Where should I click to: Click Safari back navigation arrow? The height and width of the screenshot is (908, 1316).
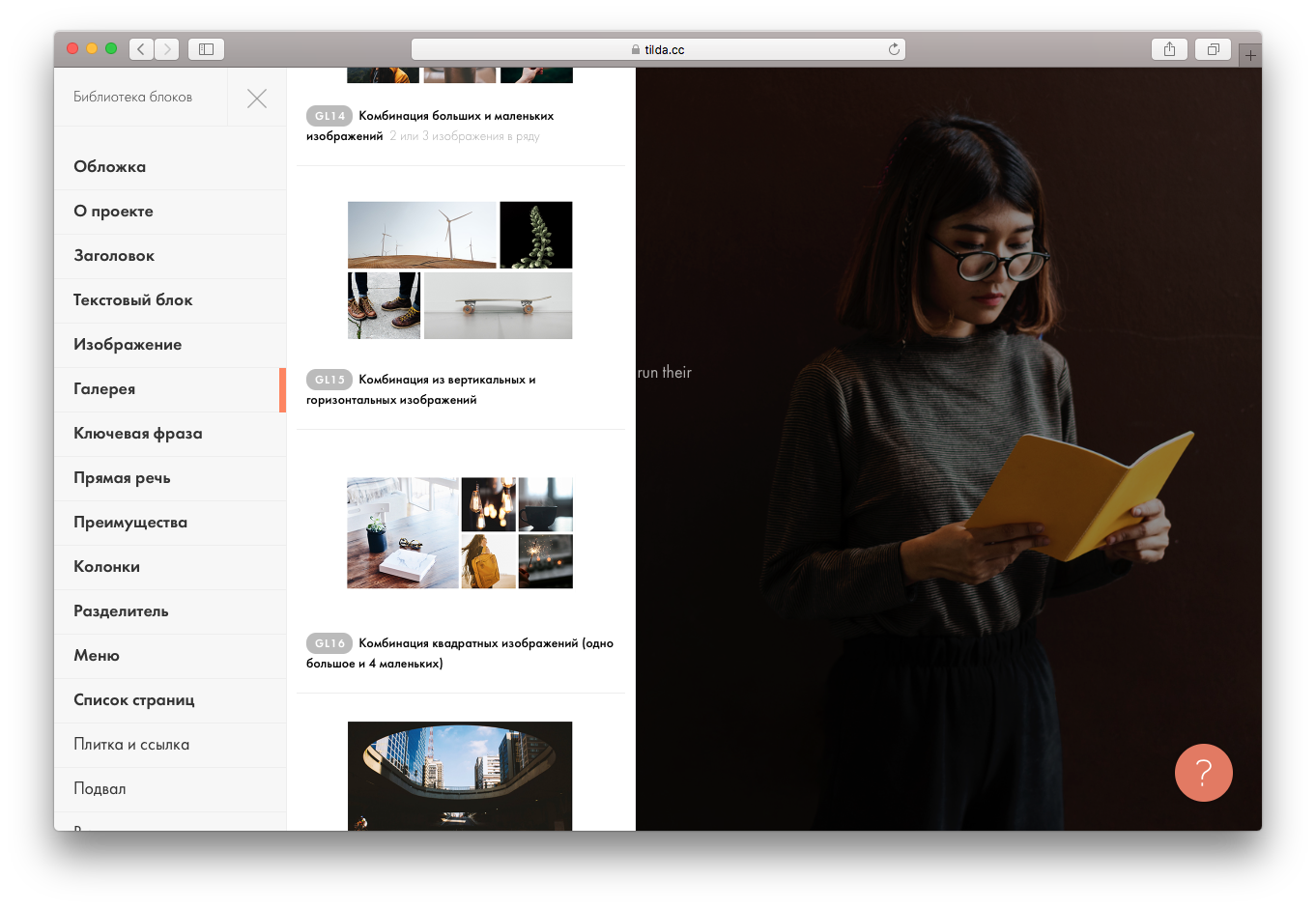point(141,49)
